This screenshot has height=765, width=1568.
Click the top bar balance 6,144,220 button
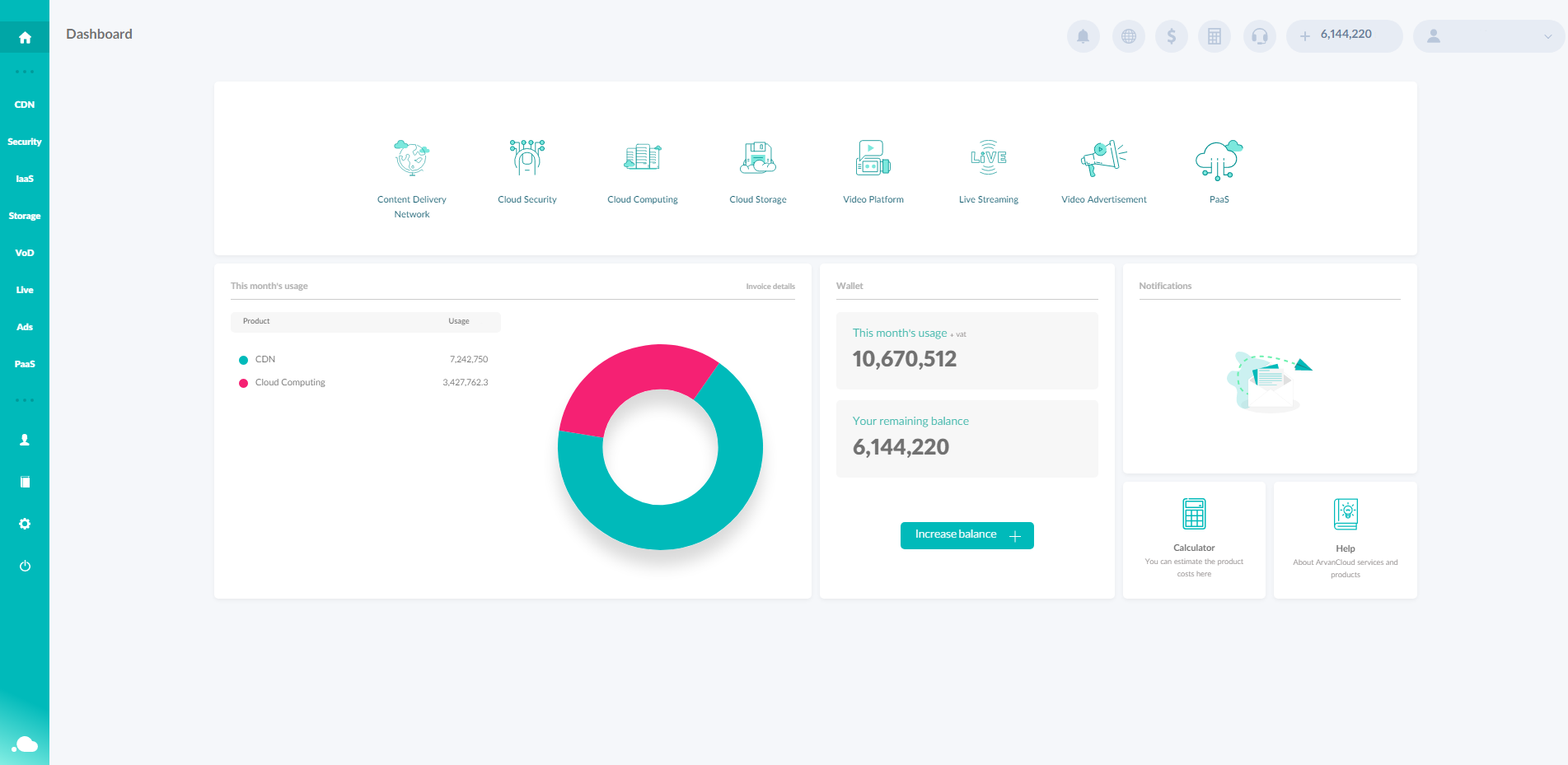[x=1344, y=36]
